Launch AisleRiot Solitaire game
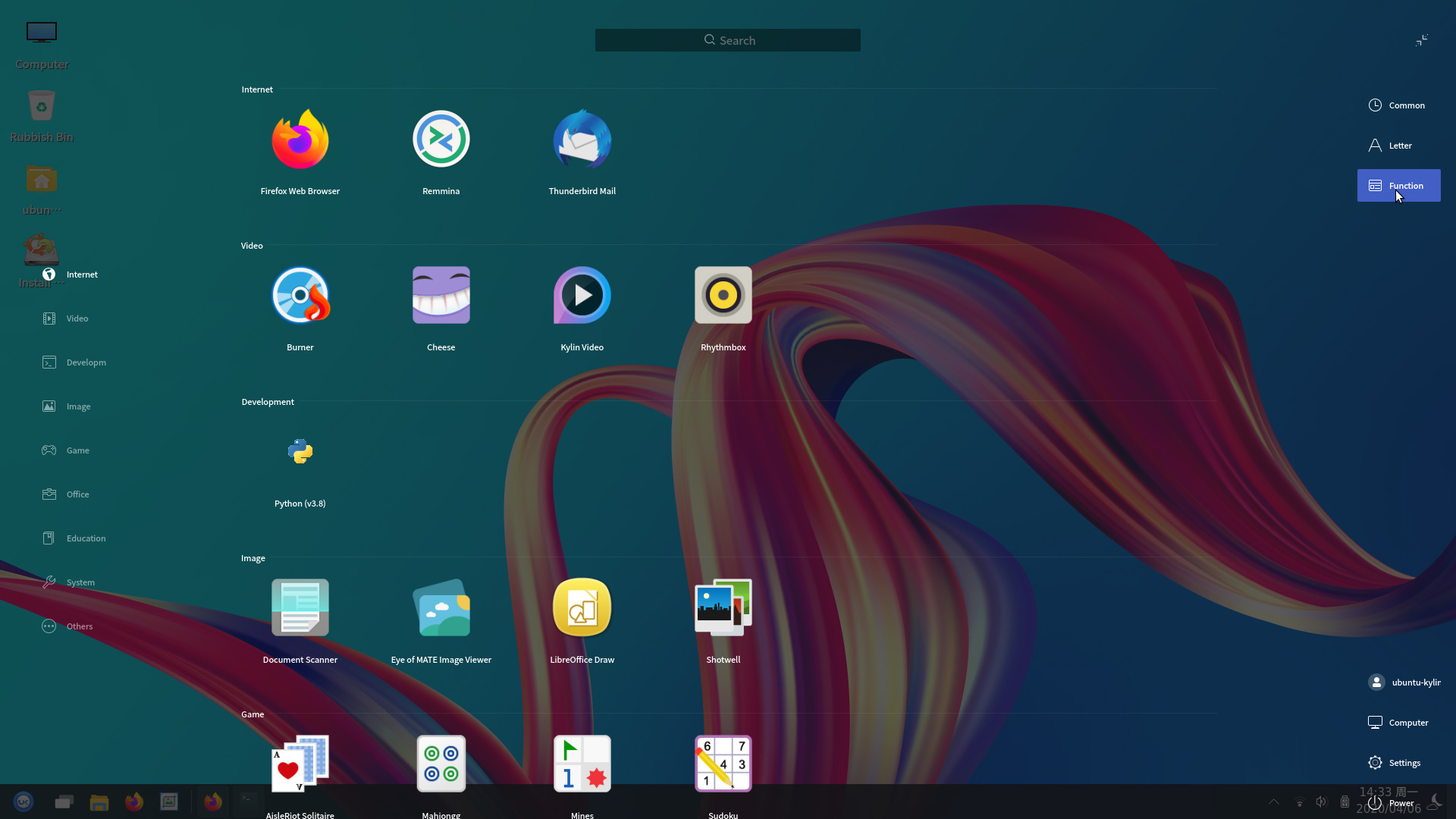The height and width of the screenshot is (819, 1456). click(x=300, y=764)
